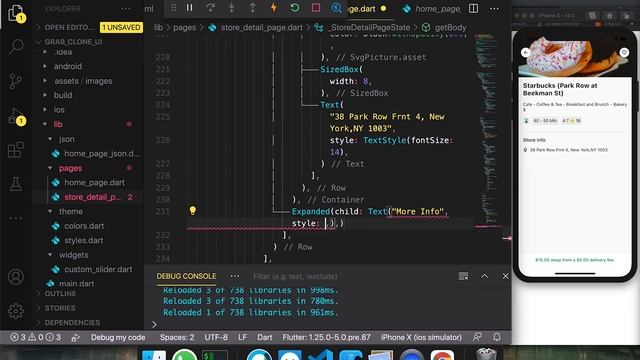Open the Explorer files icon in activity bar
Viewport: 640px width, 360px height.
coord(16,13)
